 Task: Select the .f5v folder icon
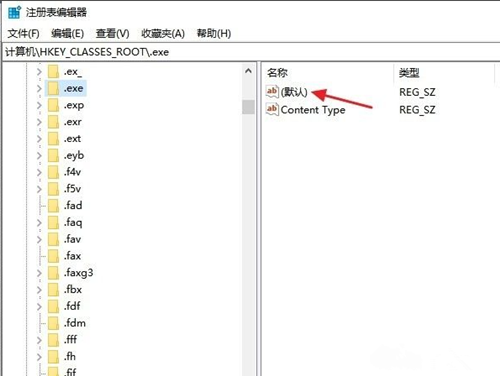click(53, 189)
